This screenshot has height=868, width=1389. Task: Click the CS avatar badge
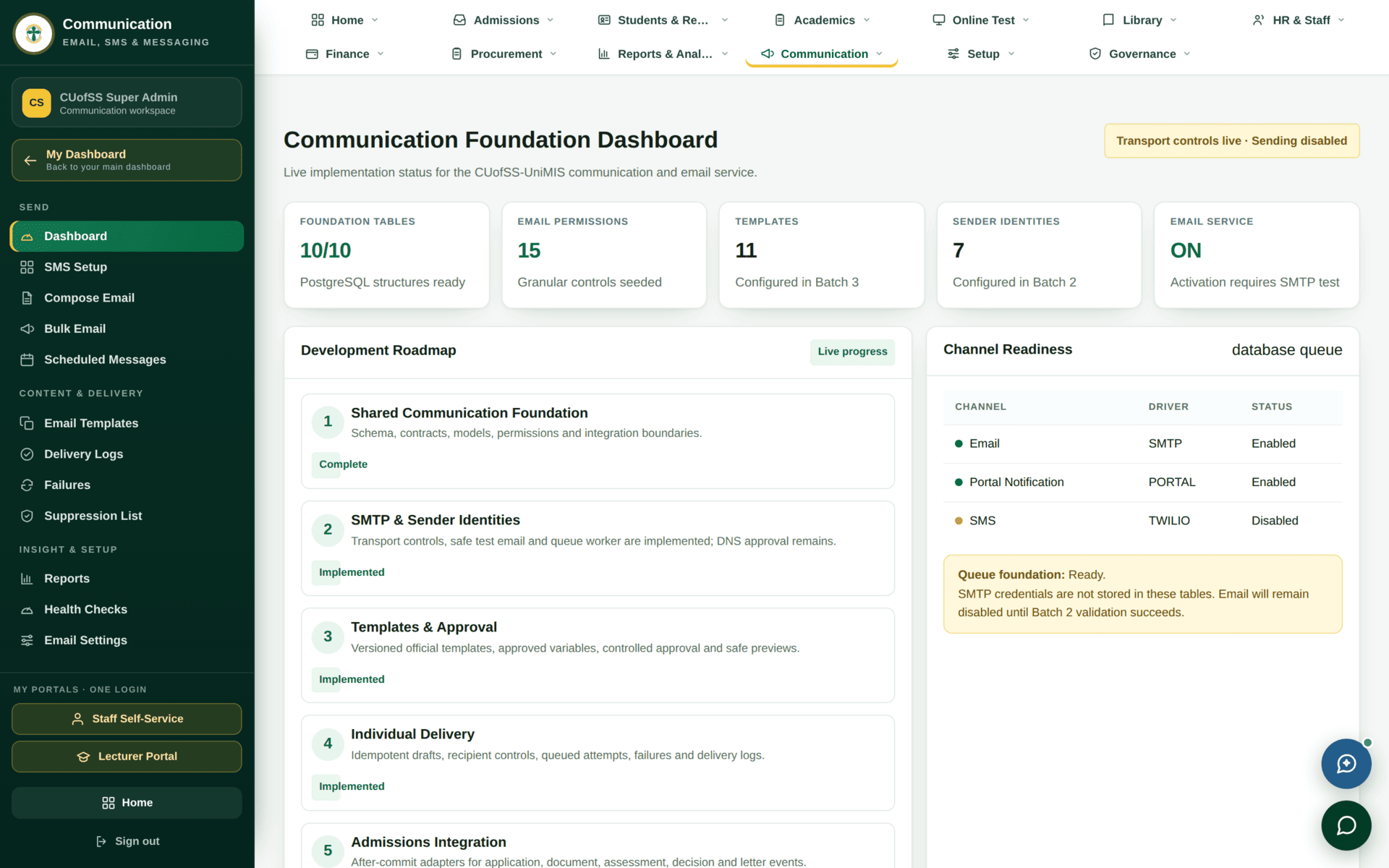pyautogui.click(x=36, y=103)
